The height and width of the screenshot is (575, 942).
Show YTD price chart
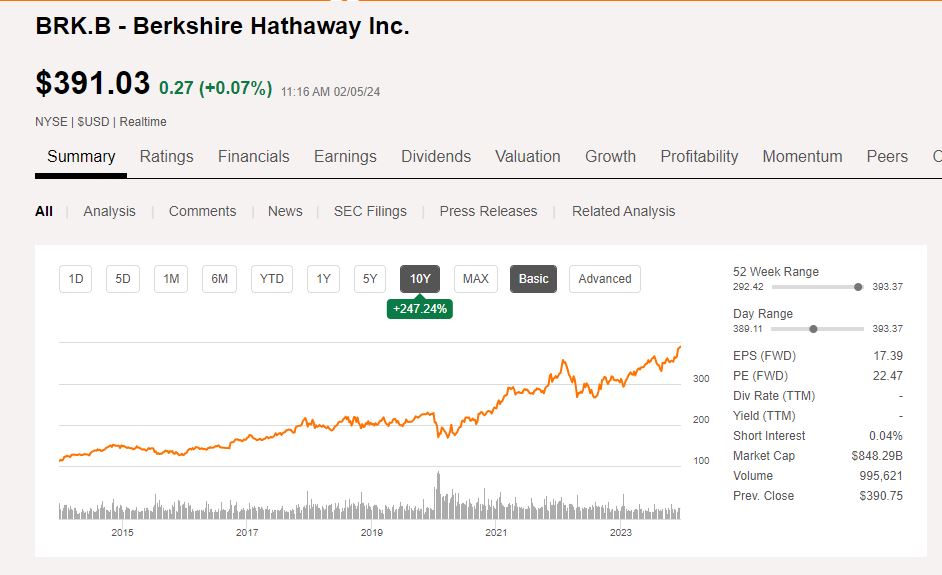coord(272,279)
